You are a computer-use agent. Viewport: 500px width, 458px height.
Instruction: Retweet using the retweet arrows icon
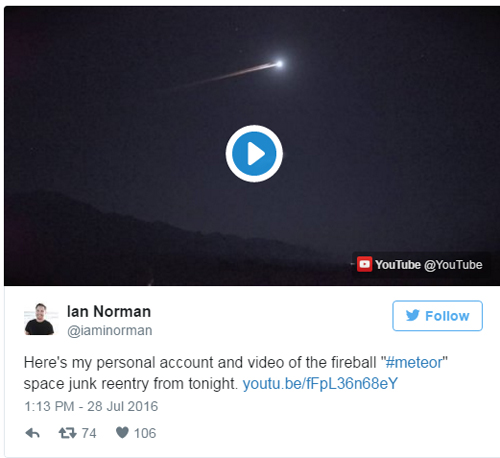[68, 433]
